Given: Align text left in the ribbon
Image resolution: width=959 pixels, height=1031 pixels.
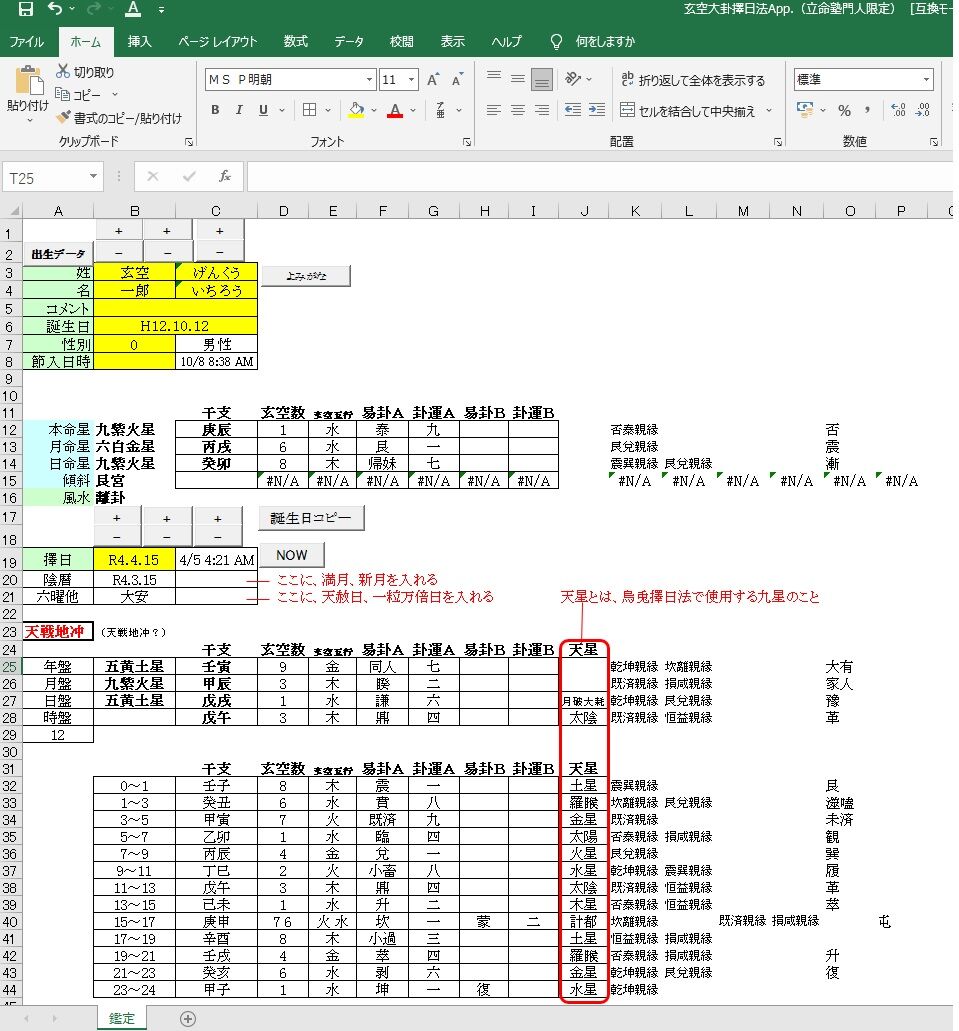Looking at the screenshot, I should pos(494,110).
